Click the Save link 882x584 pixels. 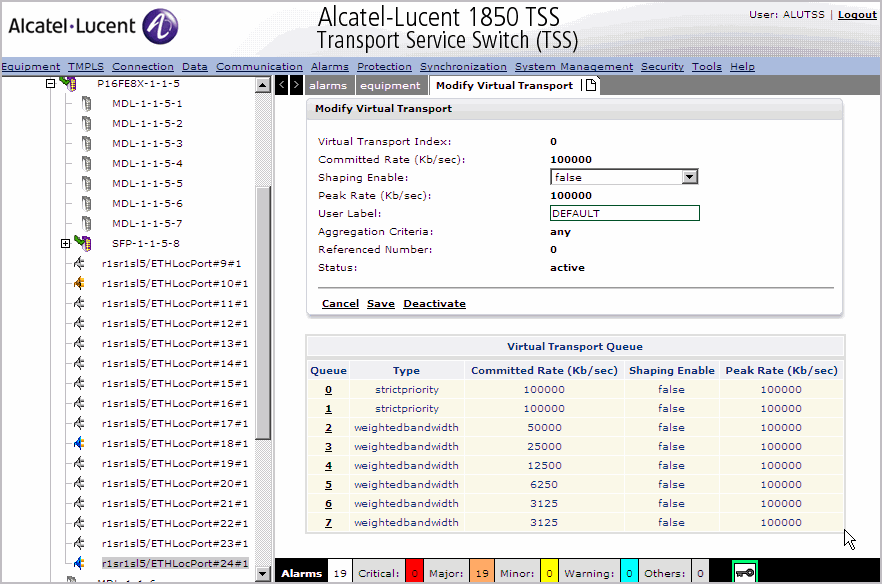point(381,304)
